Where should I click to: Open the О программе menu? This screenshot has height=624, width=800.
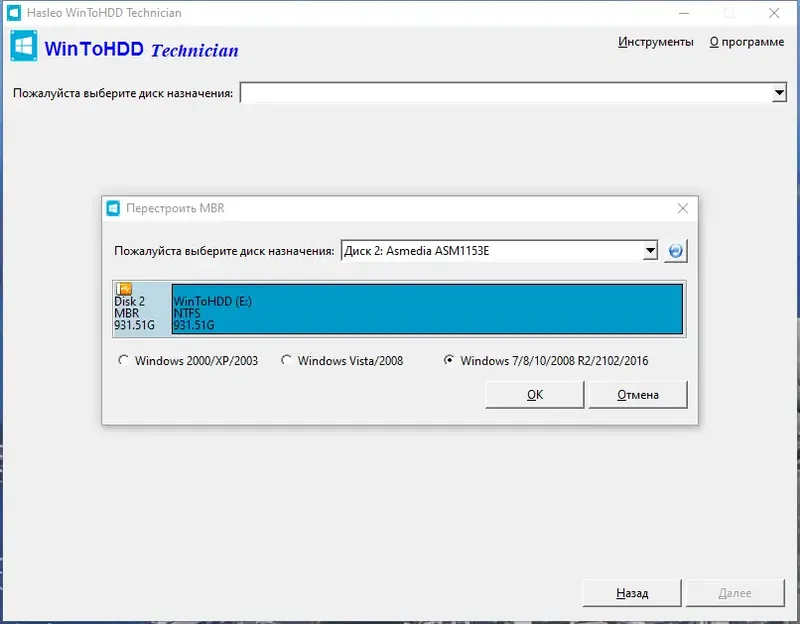(746, 42)
